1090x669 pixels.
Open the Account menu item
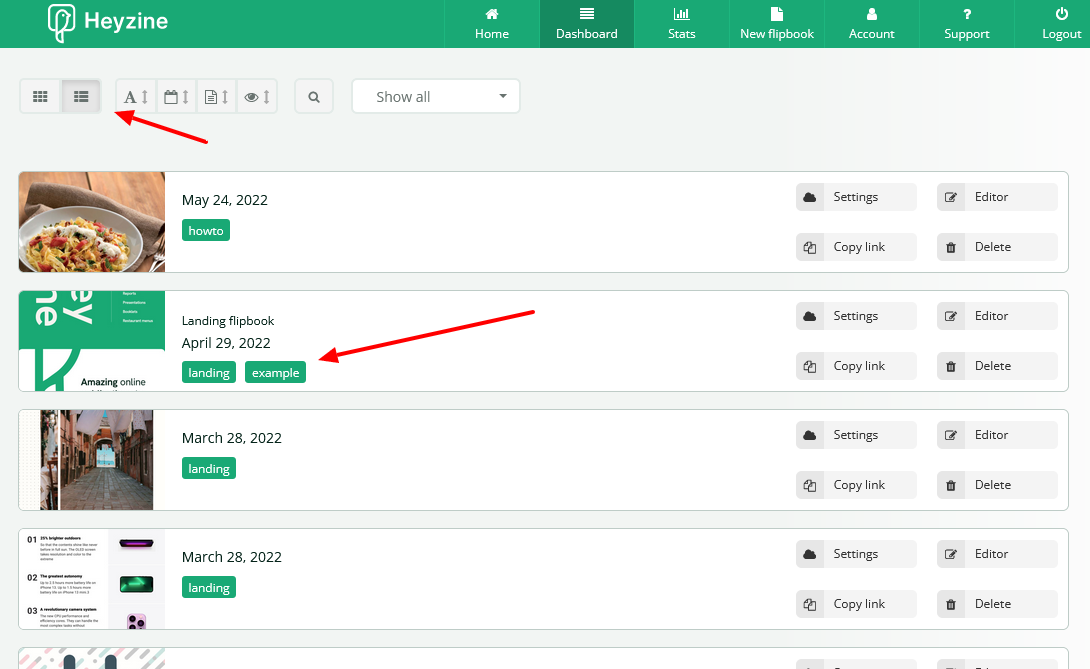[x=872, y=24]
